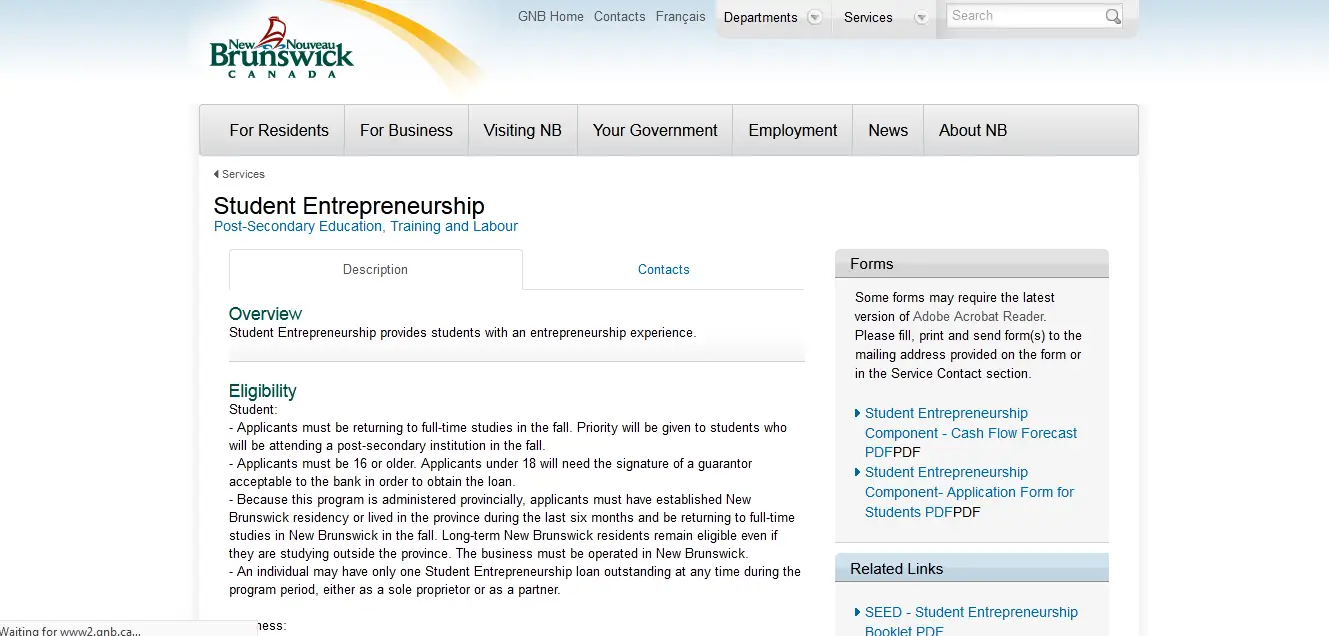
Task: Go to the Employment section
Action: (x=792, y=130)
